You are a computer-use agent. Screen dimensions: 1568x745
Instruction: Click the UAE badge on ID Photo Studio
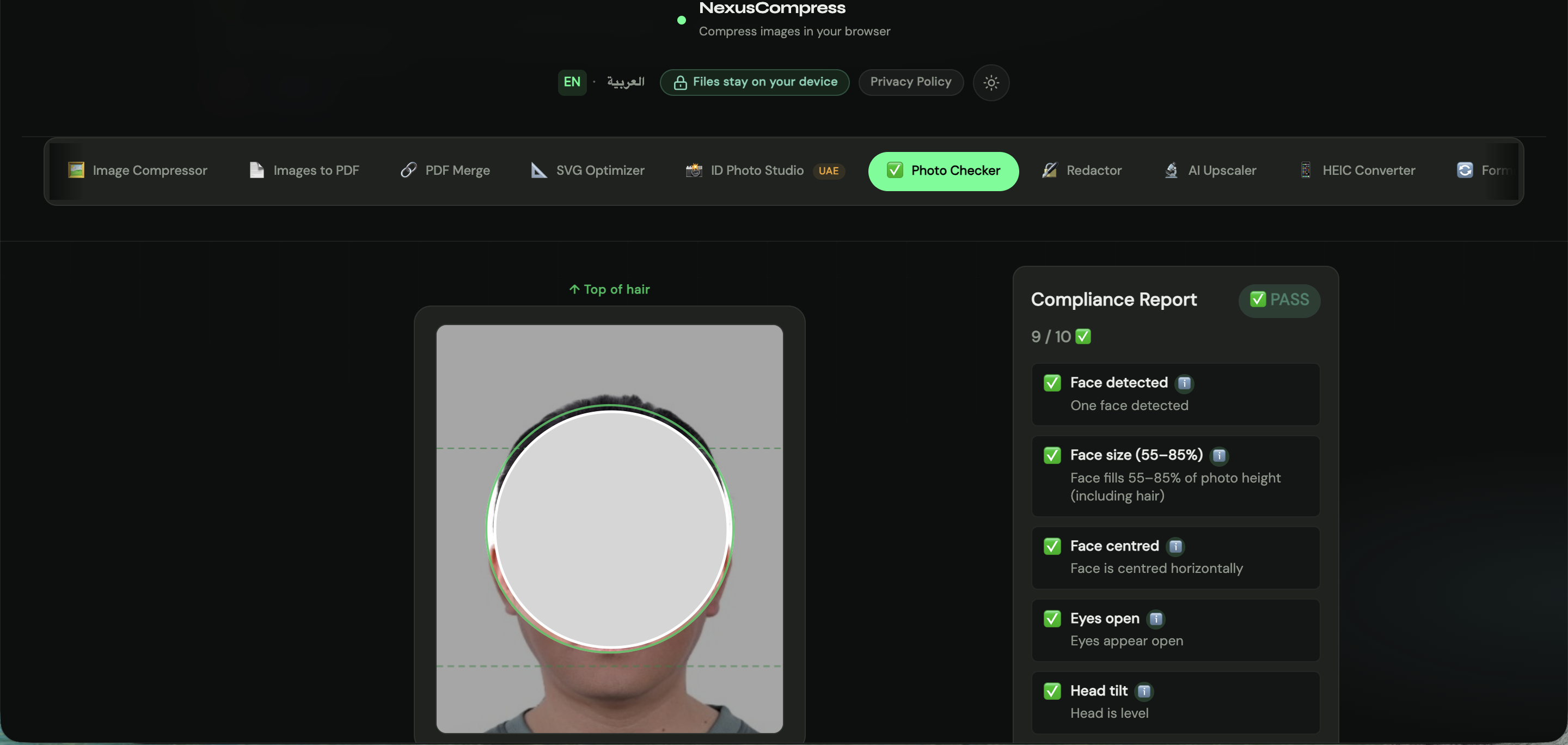click(x=829, y=171)
